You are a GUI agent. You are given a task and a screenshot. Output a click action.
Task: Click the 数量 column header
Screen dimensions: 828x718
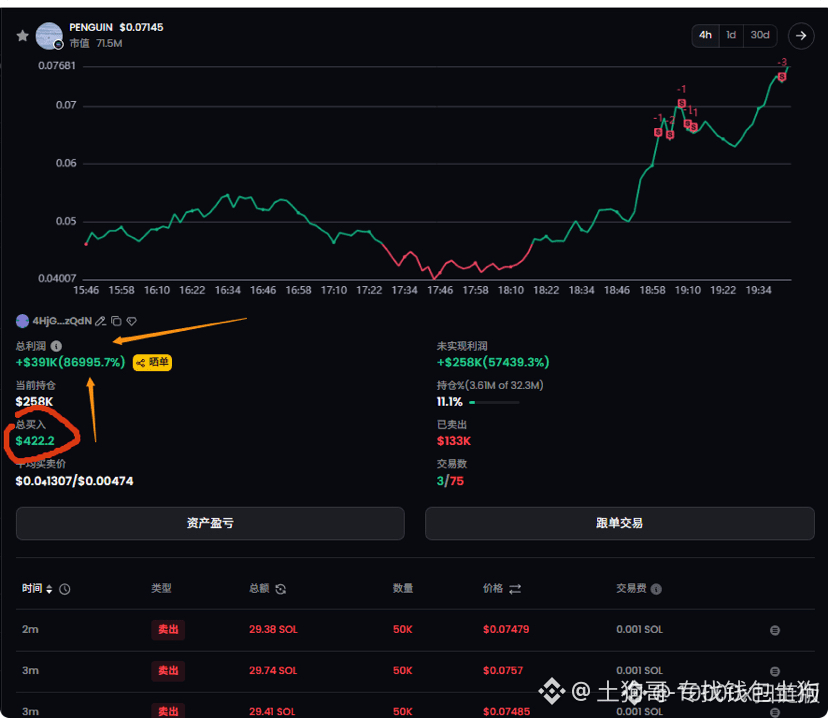tap(403, 588)
